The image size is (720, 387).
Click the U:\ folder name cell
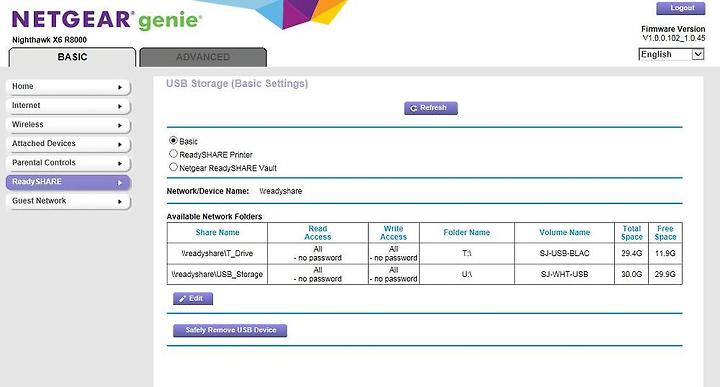tap(467, 275)
